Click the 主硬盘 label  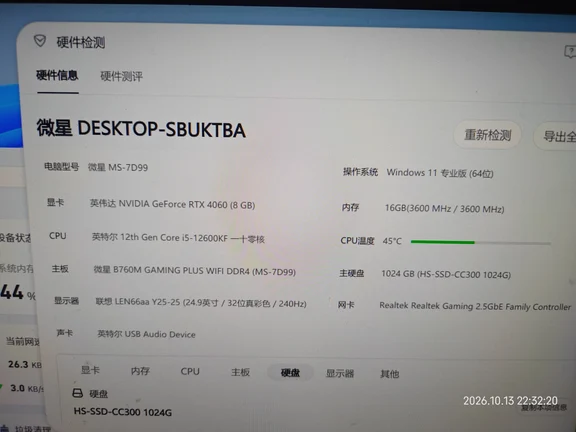352,273
